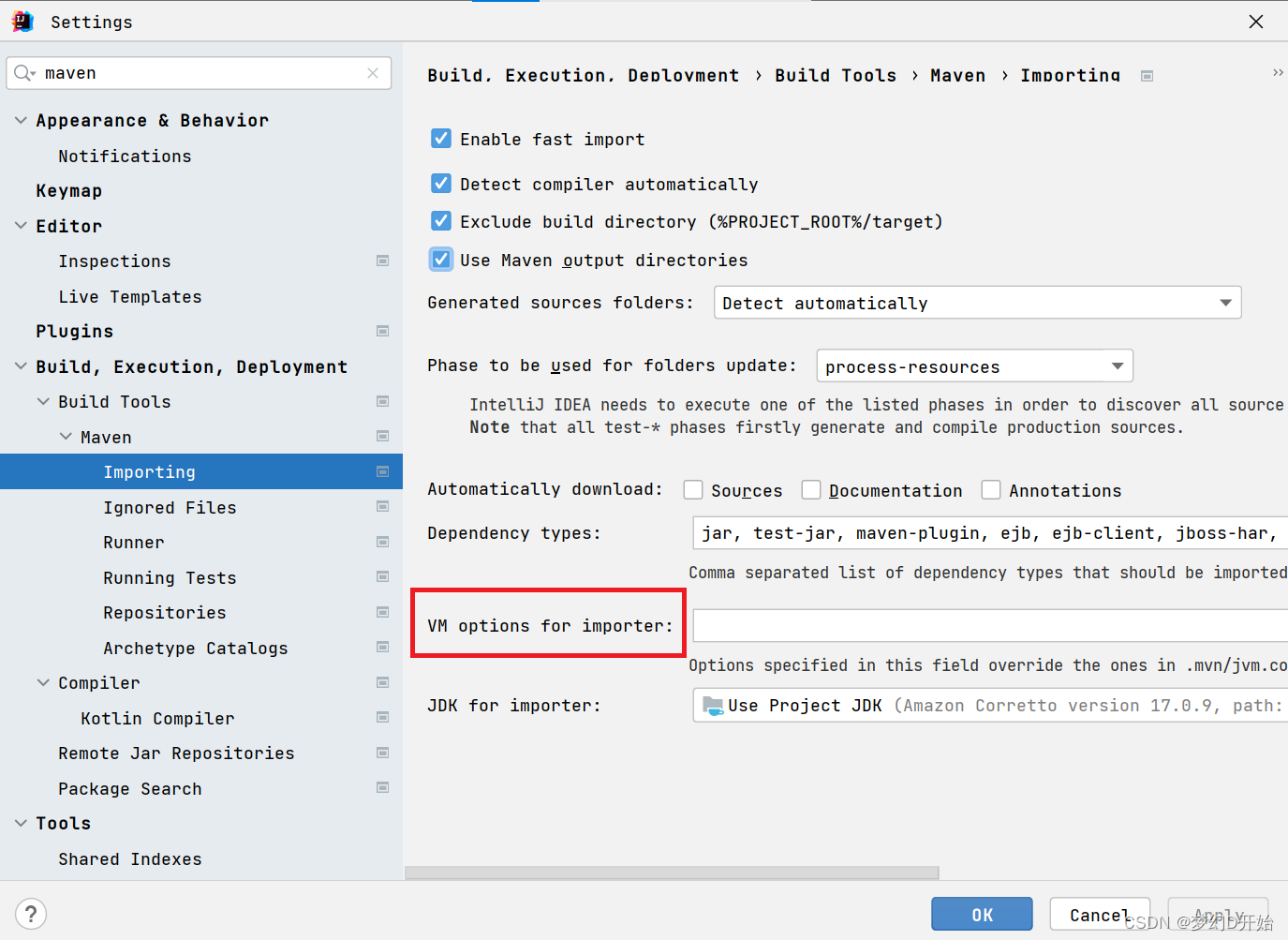Screen dimensions: 1288x940
Task: Click project-level icon beside Runner
Action: pyautogui.click(x=382, y=542)
